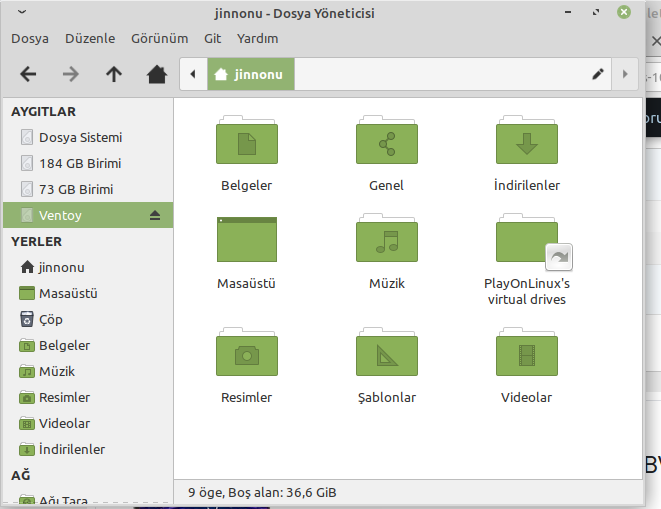Select the Videolar videos folder icon
Viewport: 661px width, 509px height.
(527, 352)
